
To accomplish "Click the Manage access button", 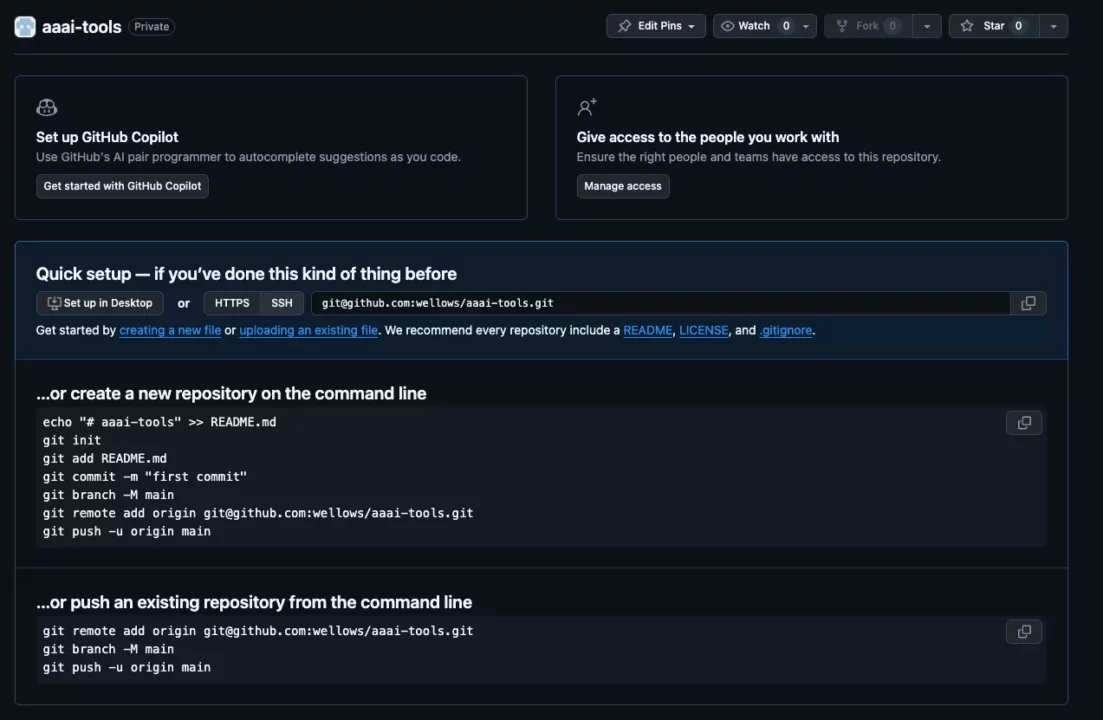I will click(x=623, y=185).
